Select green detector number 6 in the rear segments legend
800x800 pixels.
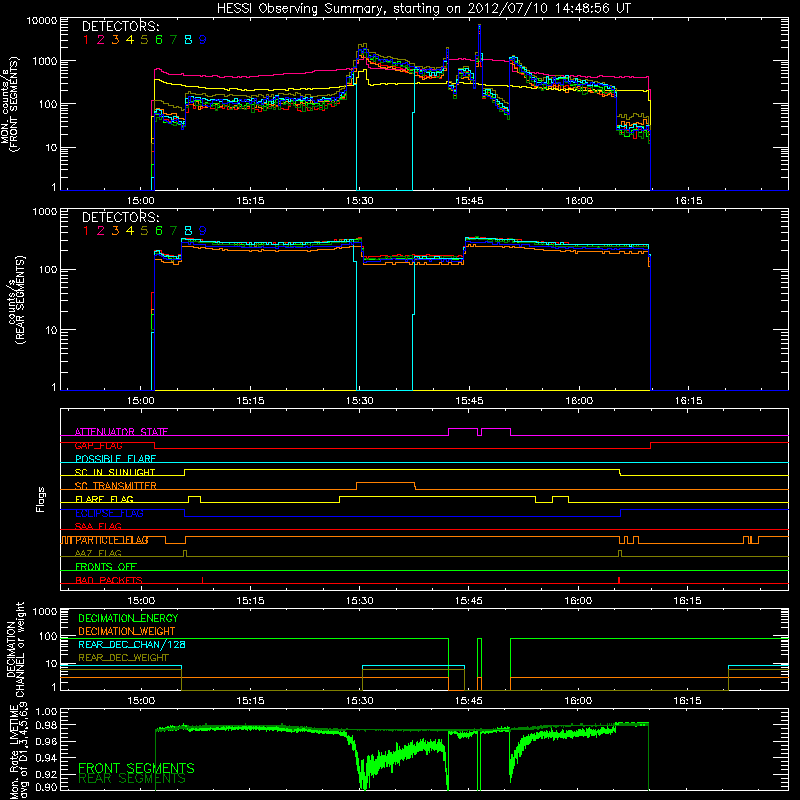(x=159, y=231)
